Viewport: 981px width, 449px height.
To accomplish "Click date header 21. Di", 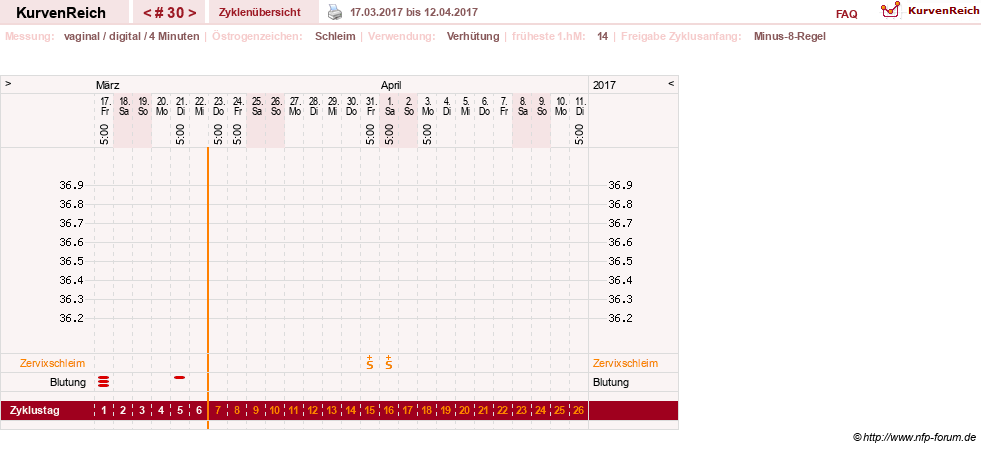I will (181, 106).
